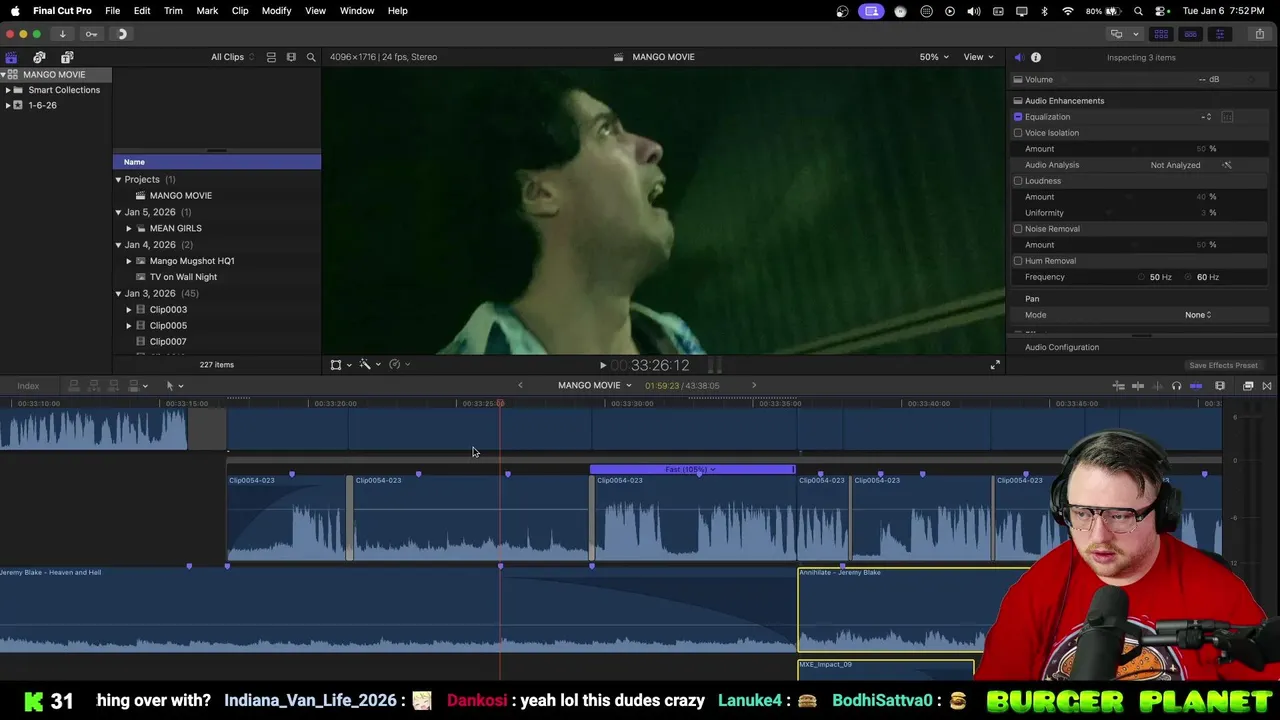The height and width of the screenshot is (720, 1280).
Task: Select the 60 Hz frequency radio button
Action: 1189,277
